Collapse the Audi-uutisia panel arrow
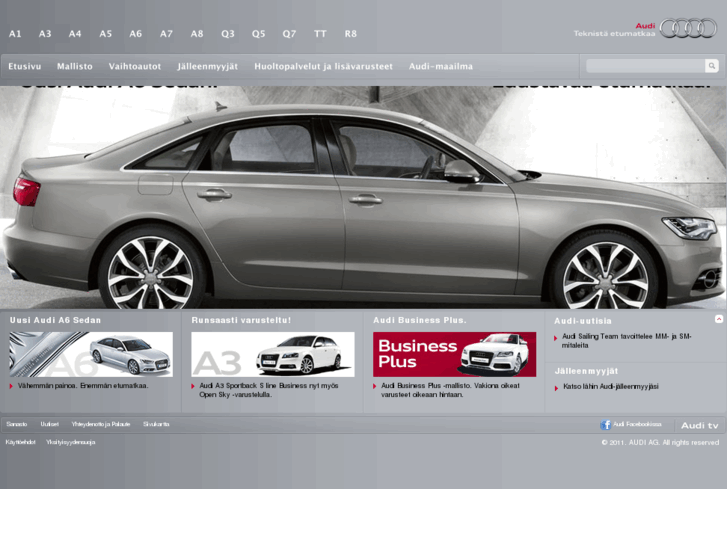This screenshot has height=545, width=727. tap(719, 319)
